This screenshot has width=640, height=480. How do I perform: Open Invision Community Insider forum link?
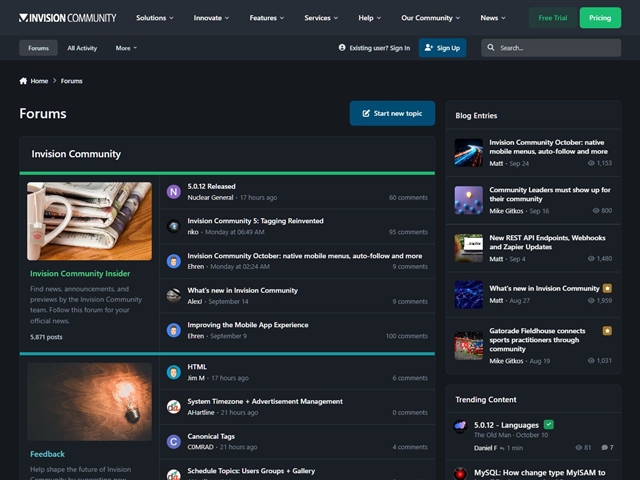click(80, 273)
